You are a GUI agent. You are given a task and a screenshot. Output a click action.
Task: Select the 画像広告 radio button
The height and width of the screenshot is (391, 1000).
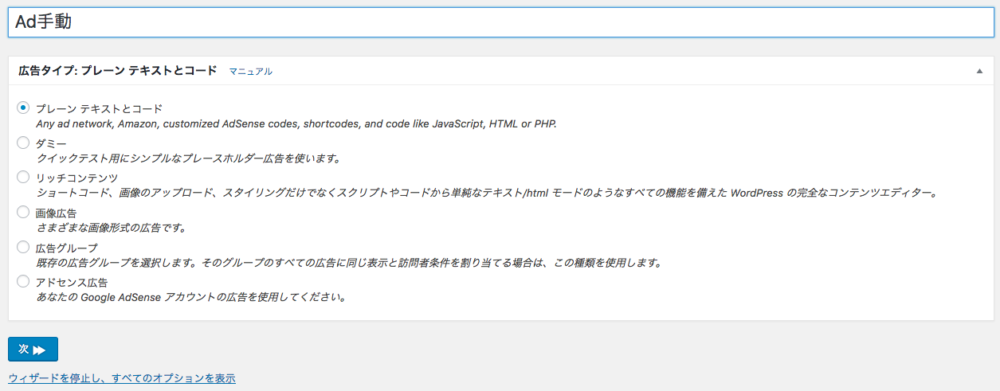pos(23,211)
